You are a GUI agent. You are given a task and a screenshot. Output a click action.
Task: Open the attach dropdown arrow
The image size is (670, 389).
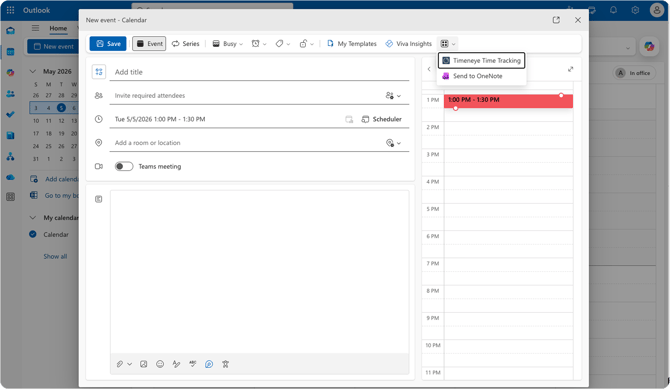click(x=129, y=364)
